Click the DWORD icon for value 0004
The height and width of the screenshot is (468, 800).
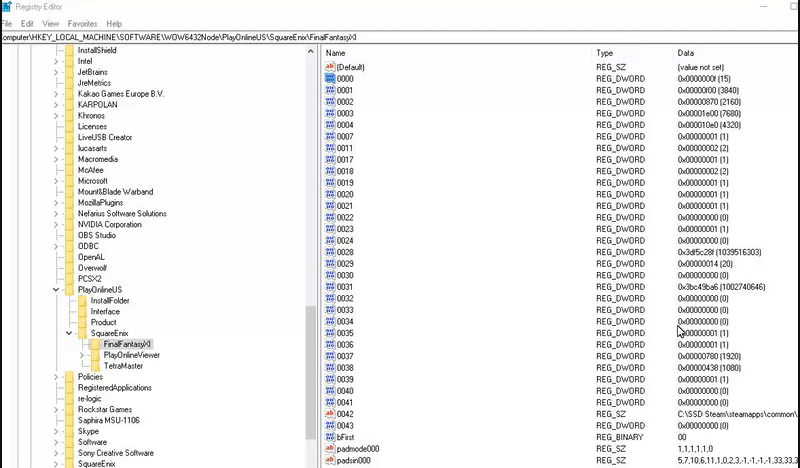[x=330, y=125]
